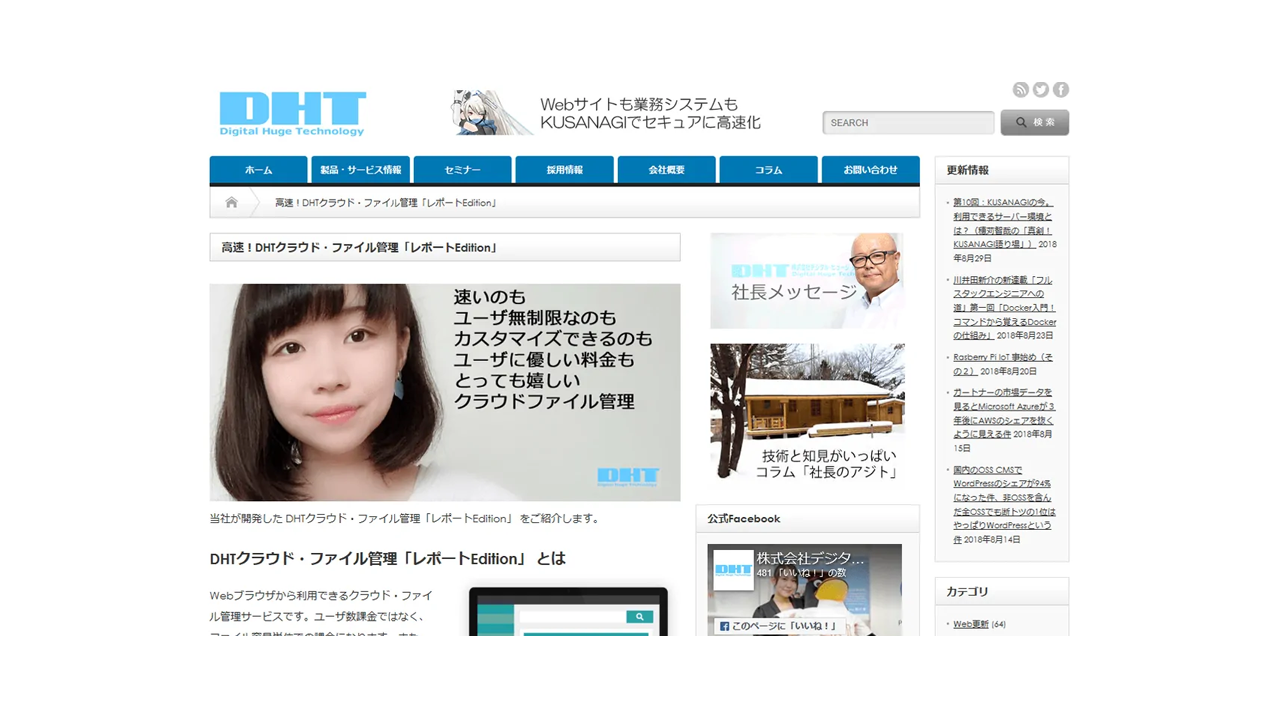The width and height of the screenshot is (1280, 720).
Task: Open the Facebook icon in header
Action: (1061, 90)
